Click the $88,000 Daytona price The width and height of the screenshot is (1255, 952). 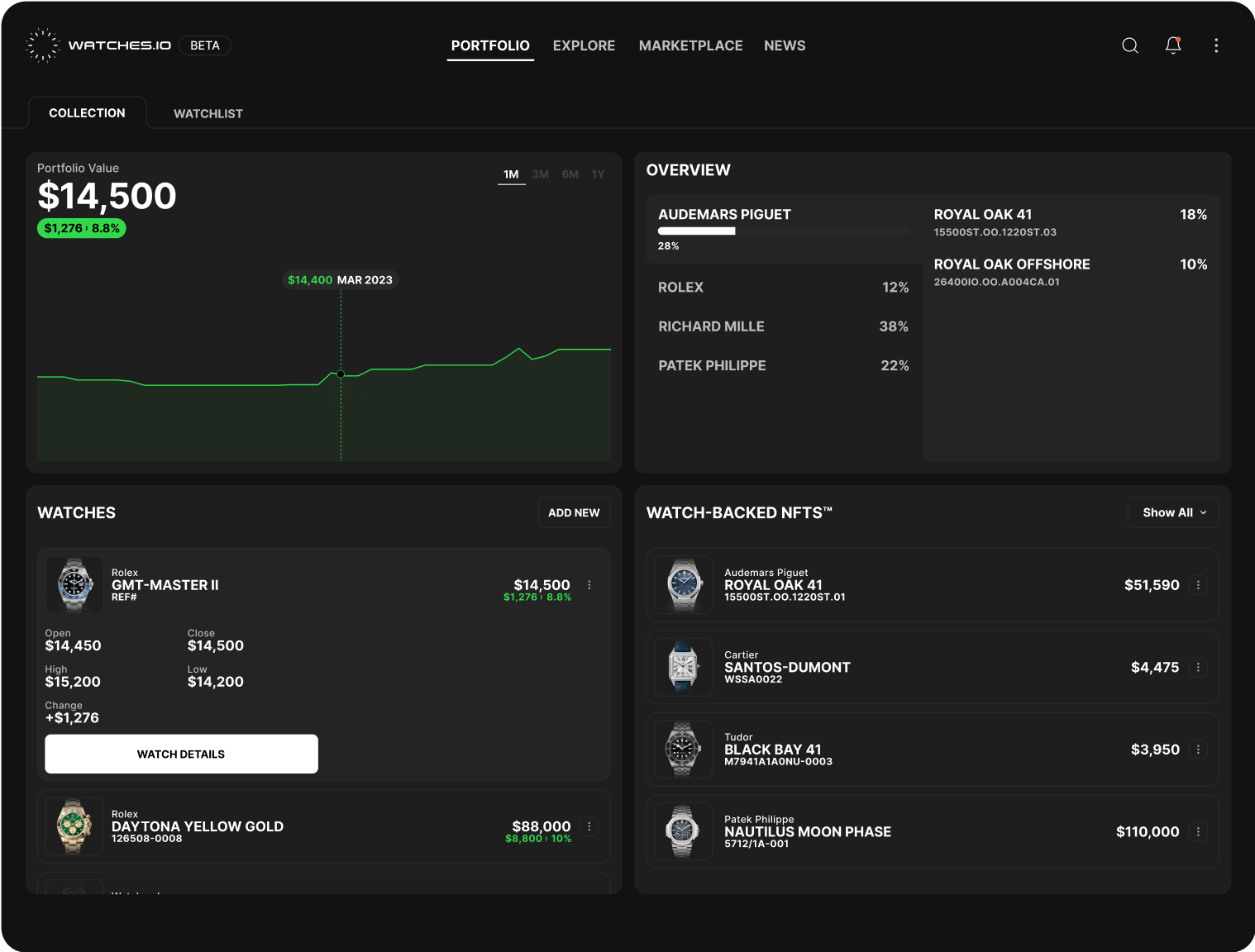[x=542, y=826]
